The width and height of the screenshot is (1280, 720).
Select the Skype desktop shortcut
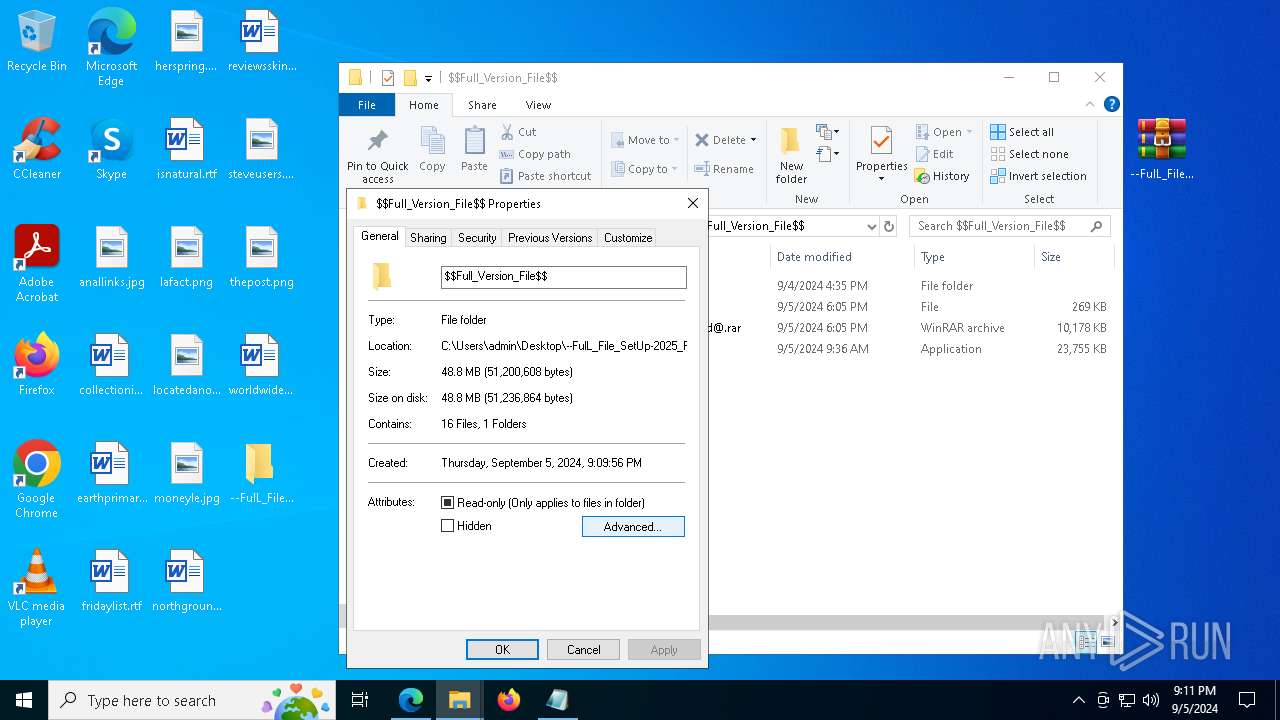111,149
